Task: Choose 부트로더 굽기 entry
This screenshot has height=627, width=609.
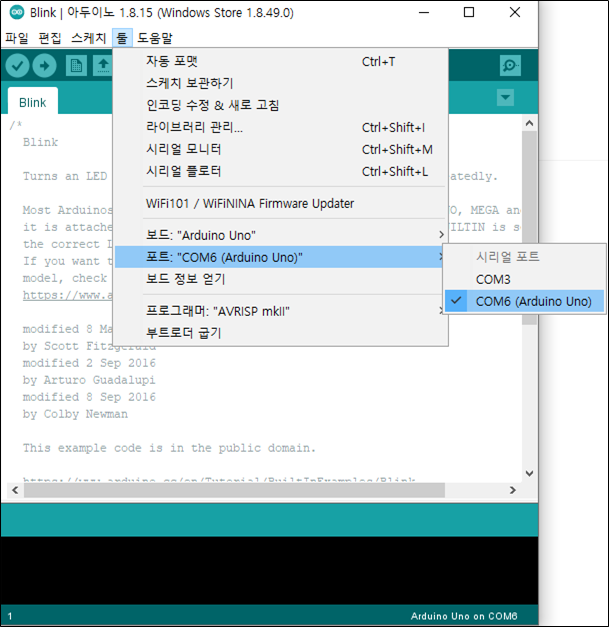Action: 281,333
